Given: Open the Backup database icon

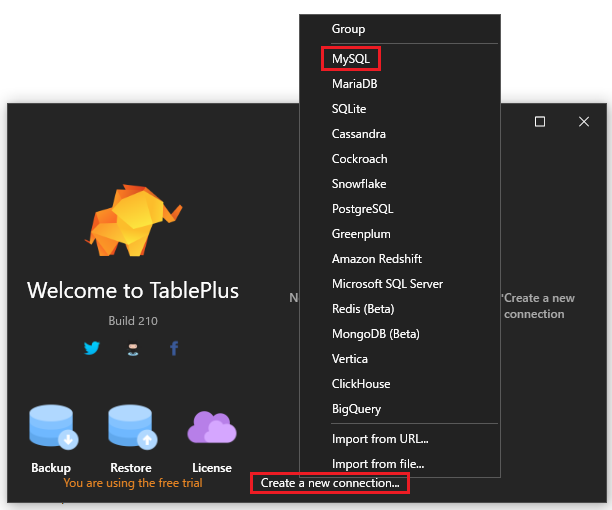Looking at the screenshot, I should pyautogui.click(x=53, y=427).
